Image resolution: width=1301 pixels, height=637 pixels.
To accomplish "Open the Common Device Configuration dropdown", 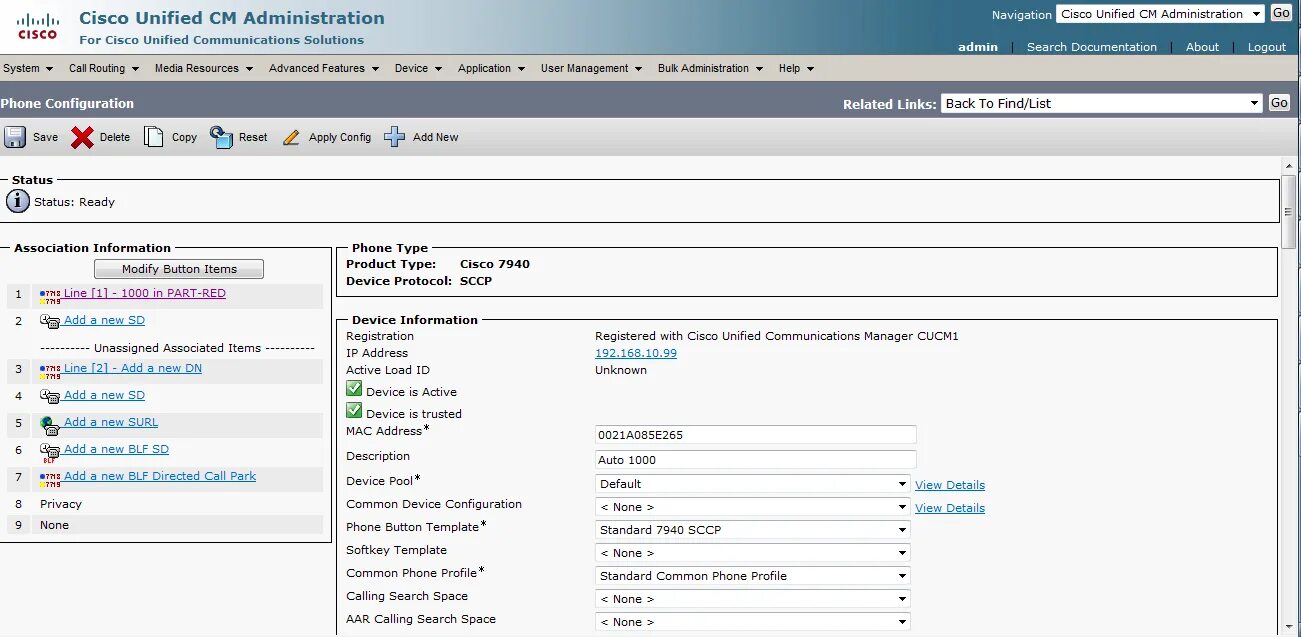I will [752, 507].
